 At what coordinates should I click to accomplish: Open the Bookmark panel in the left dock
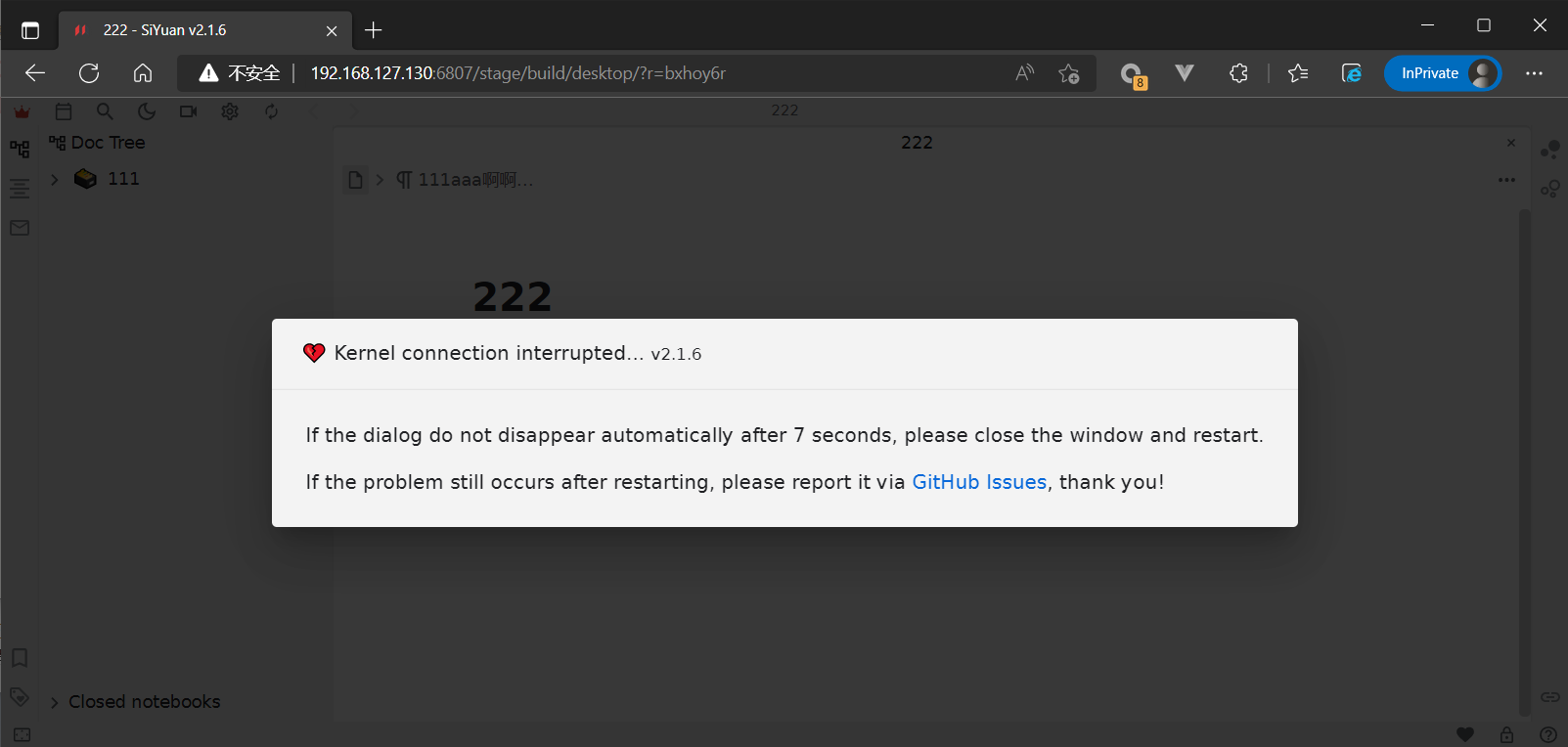click(20, 658)
